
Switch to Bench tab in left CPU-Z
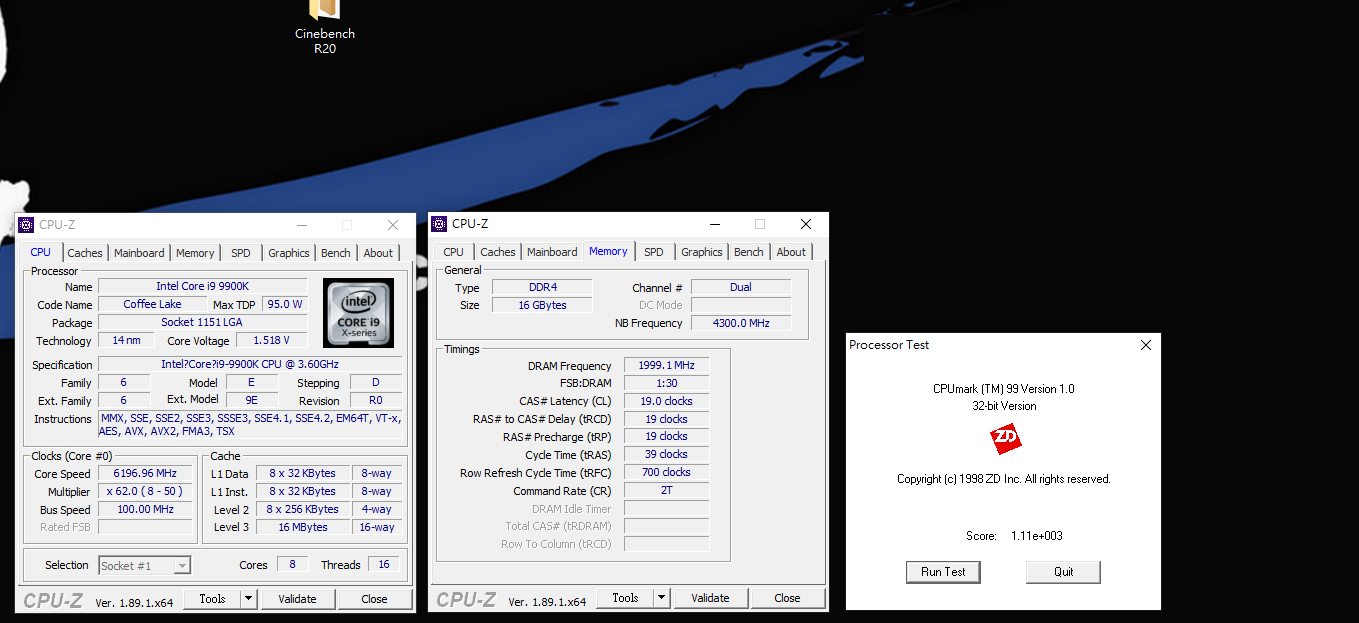[336, 253]
